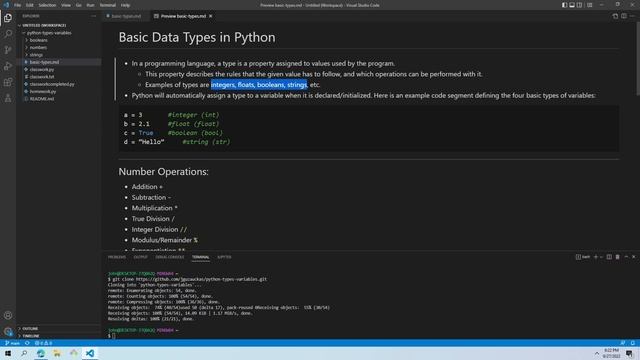Viewport: 640px width, 360px height.
Task: Switch to the PROBLEMS panel tab
Action: point(117,257)
